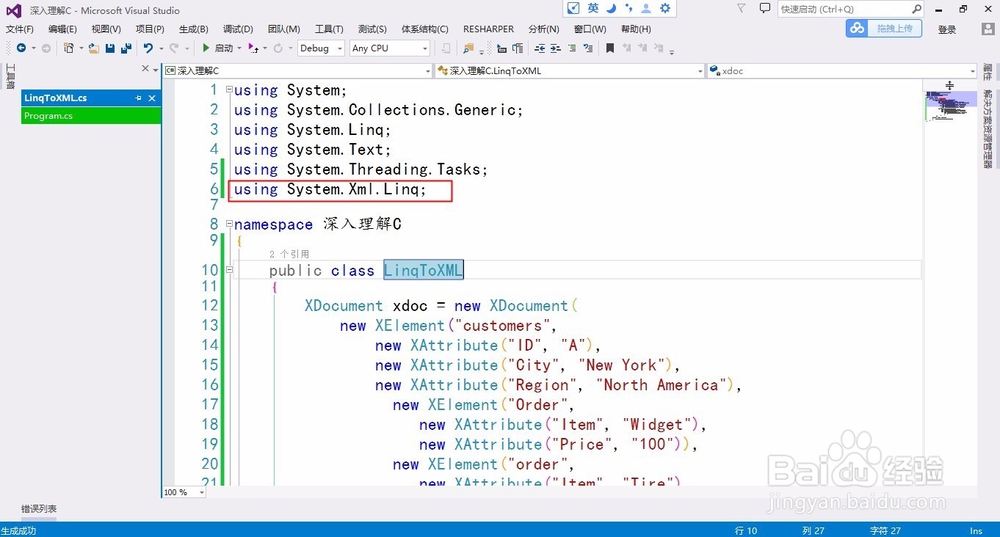Open the 错误列表 error list tab

point(39,509)
